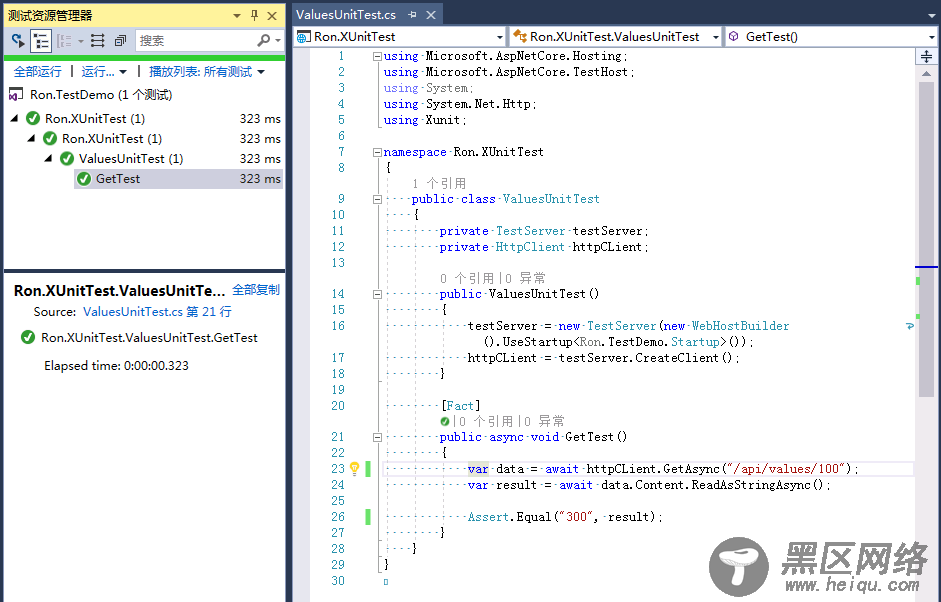Open the search filter dropdown arrow
941x602 pixels.
(x=278, y=40)
